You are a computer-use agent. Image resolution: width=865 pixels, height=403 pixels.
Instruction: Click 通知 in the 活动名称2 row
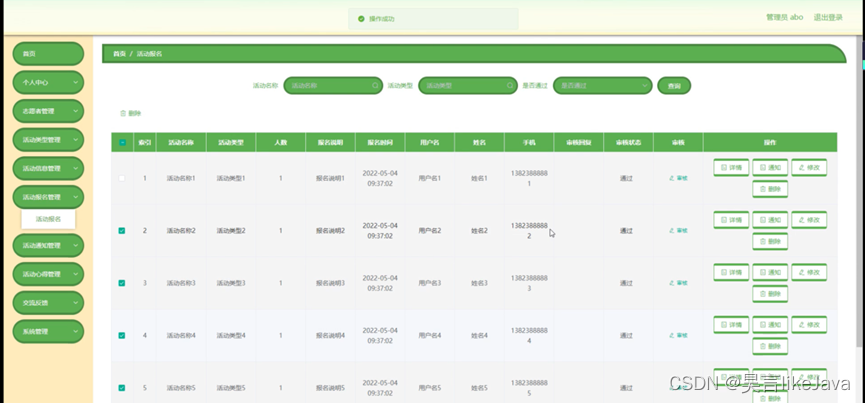point(770,219)
